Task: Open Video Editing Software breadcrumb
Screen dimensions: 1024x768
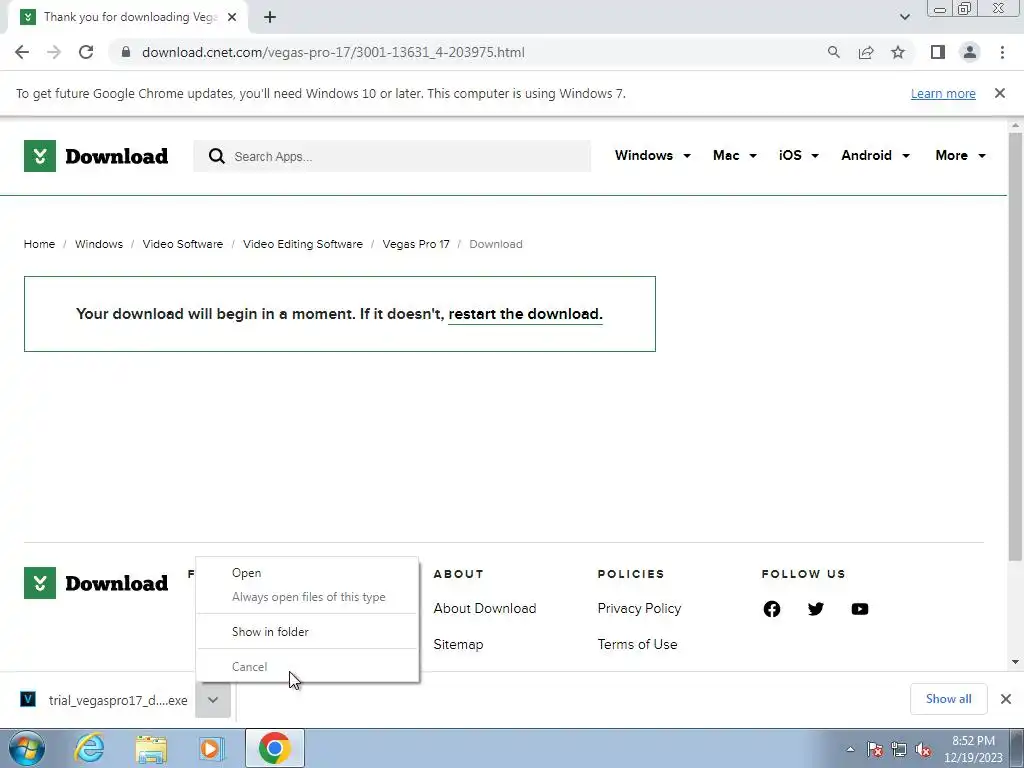Action: pos(302,244)
